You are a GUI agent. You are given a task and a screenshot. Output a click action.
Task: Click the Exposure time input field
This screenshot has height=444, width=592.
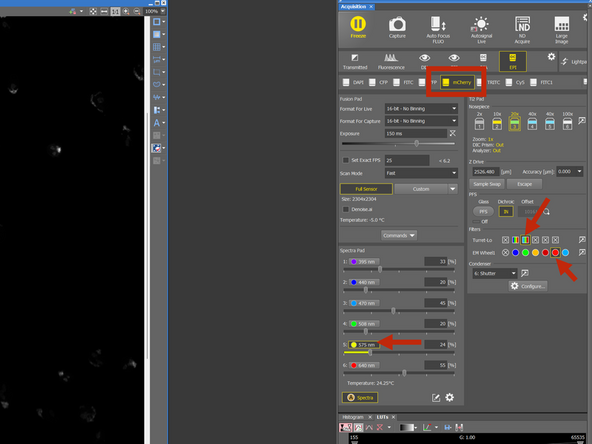pyautogui.click(x=415, y=134)
